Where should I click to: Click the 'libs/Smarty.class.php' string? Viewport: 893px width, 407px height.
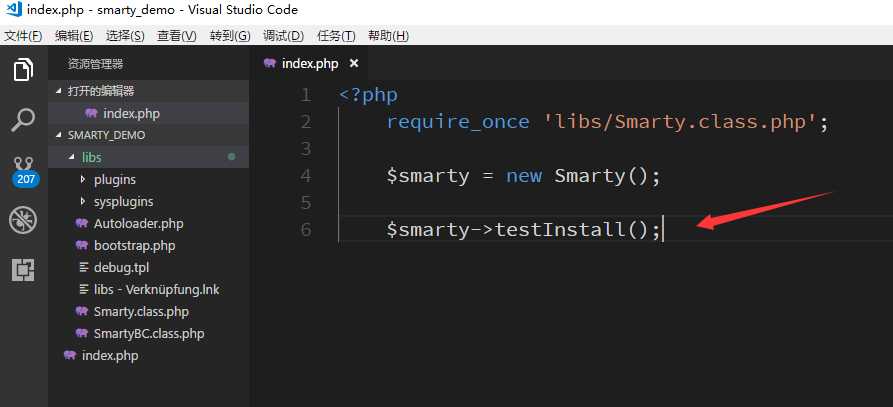(x=680, y=122)
